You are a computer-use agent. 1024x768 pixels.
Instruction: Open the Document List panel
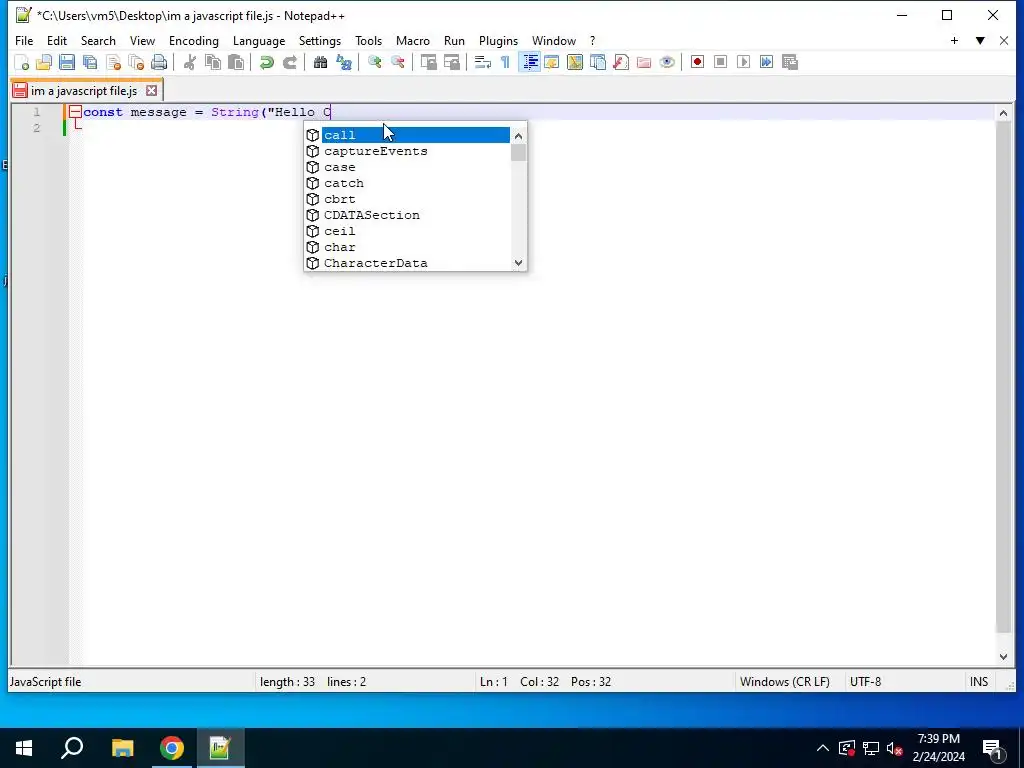(598, 62)
